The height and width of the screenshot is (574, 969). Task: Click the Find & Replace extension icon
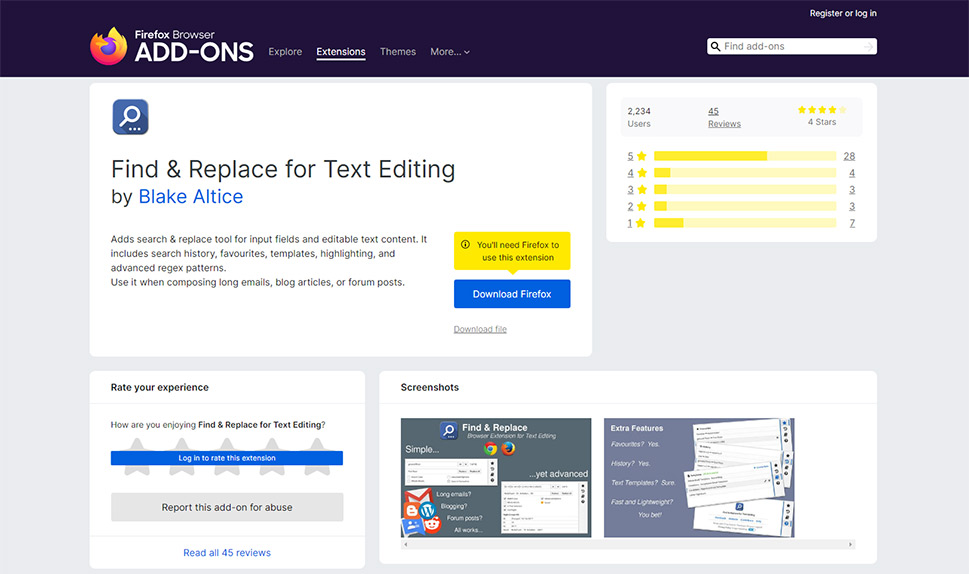(x=130, y=117)
